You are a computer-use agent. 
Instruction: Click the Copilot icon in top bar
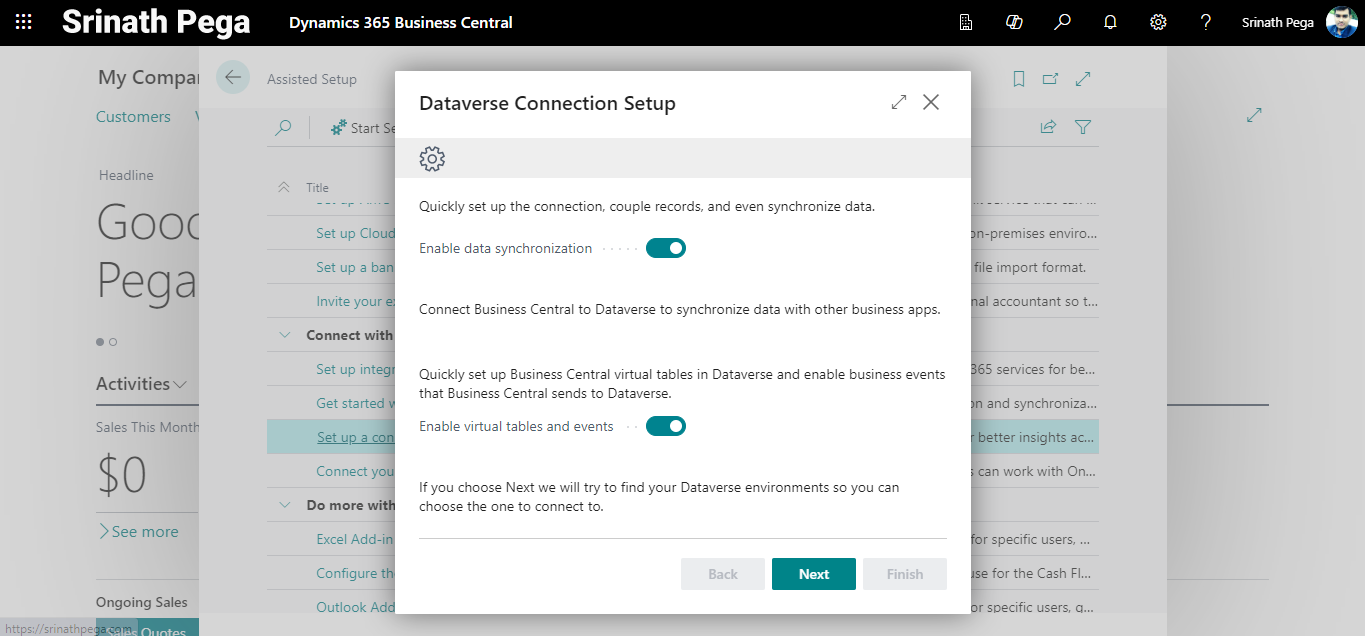click(1014, 22)
